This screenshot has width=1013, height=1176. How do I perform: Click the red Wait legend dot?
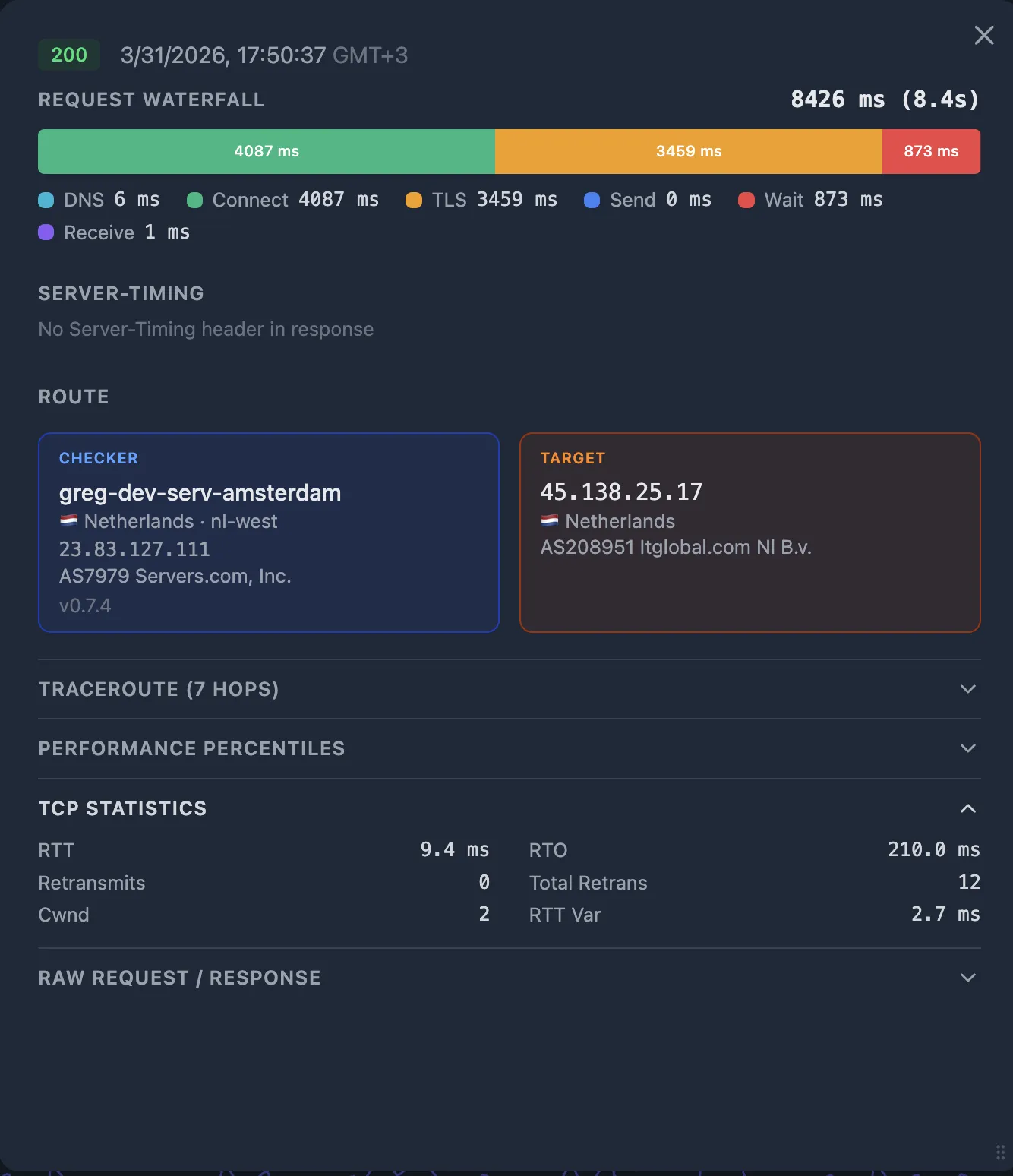747,200
